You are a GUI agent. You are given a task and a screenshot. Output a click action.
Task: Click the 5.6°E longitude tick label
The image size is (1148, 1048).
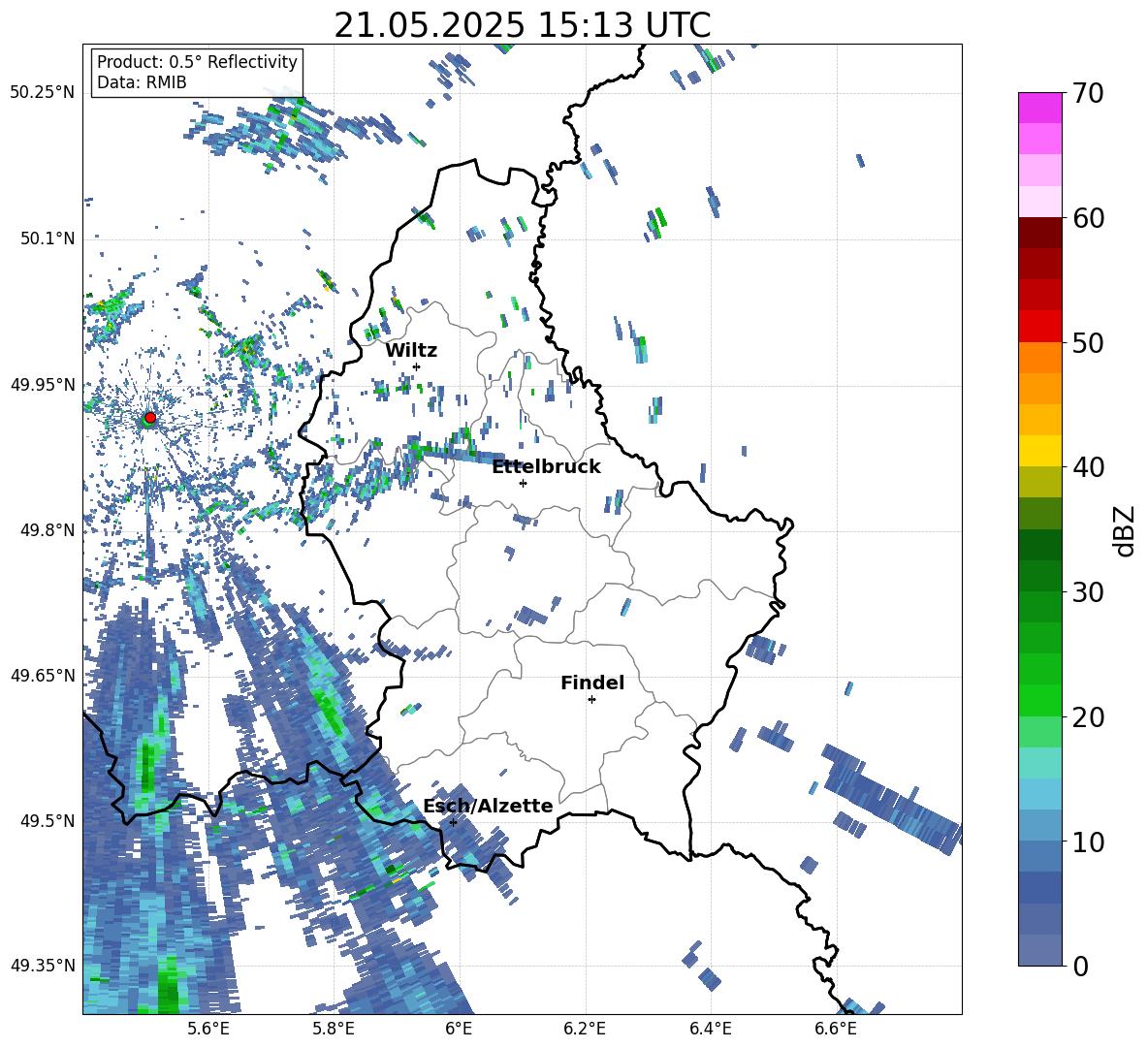point(208,1029)
